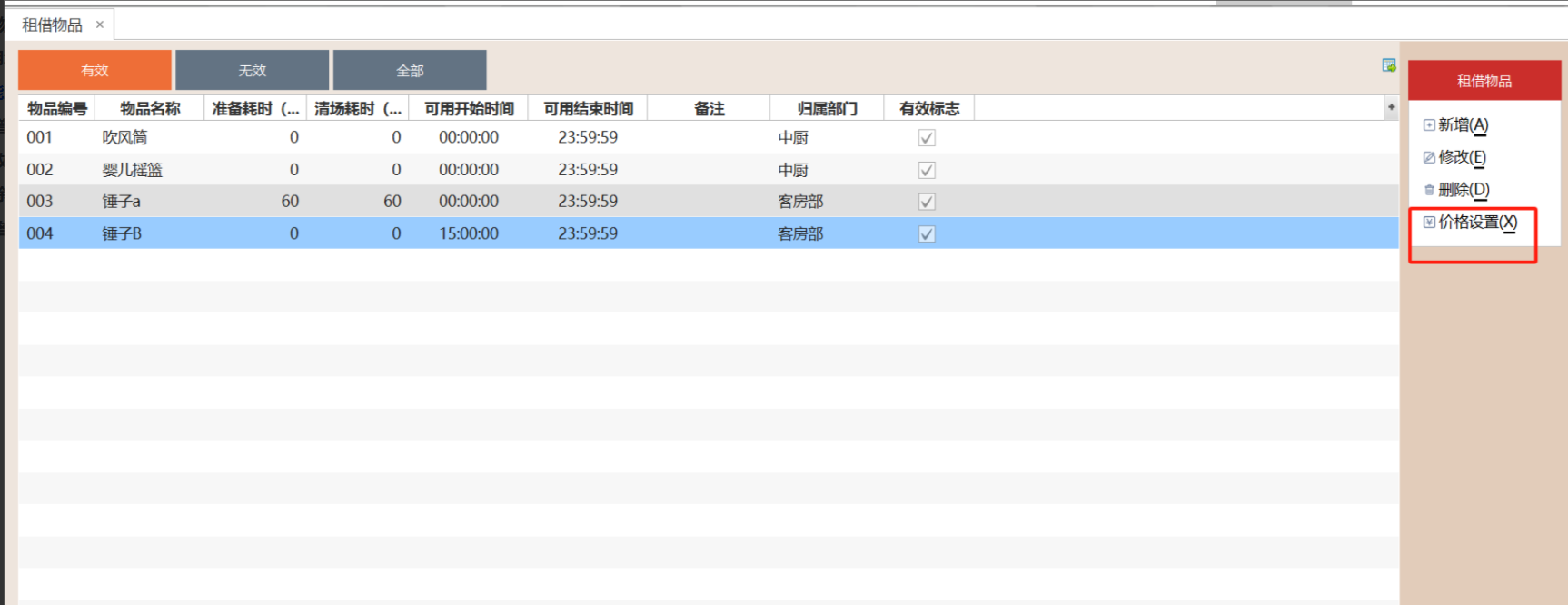Open 价格设置(X) price settings icon

click(x=1429, y=223)
